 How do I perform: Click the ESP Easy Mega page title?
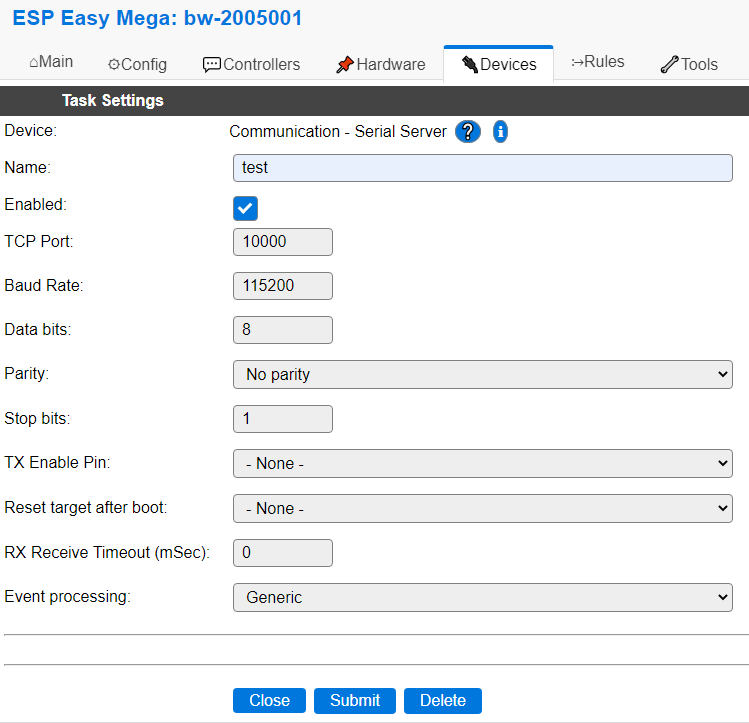pos(157,19)
